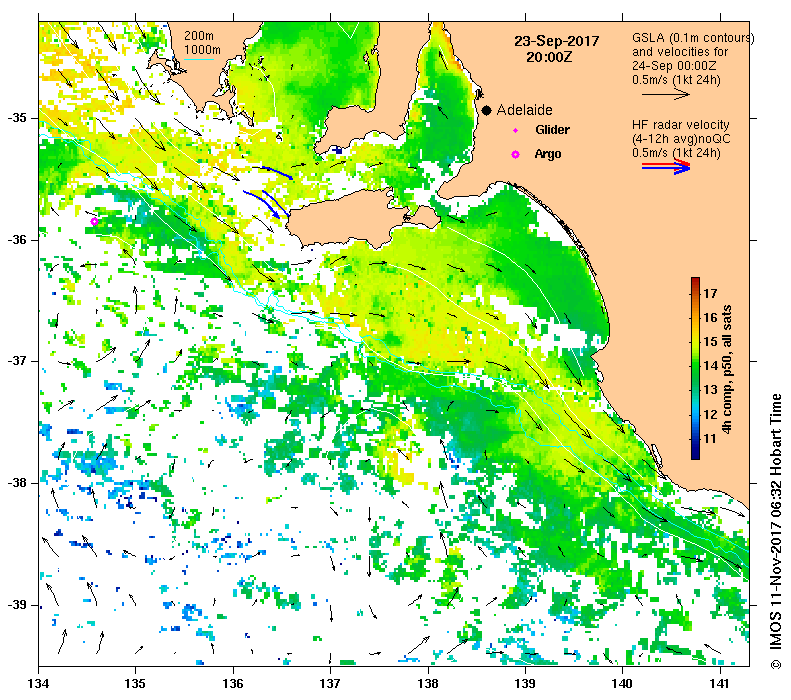The image size is (791, 700).
Task: Click the 141 longitude axis label
Action: coord(720,684)
